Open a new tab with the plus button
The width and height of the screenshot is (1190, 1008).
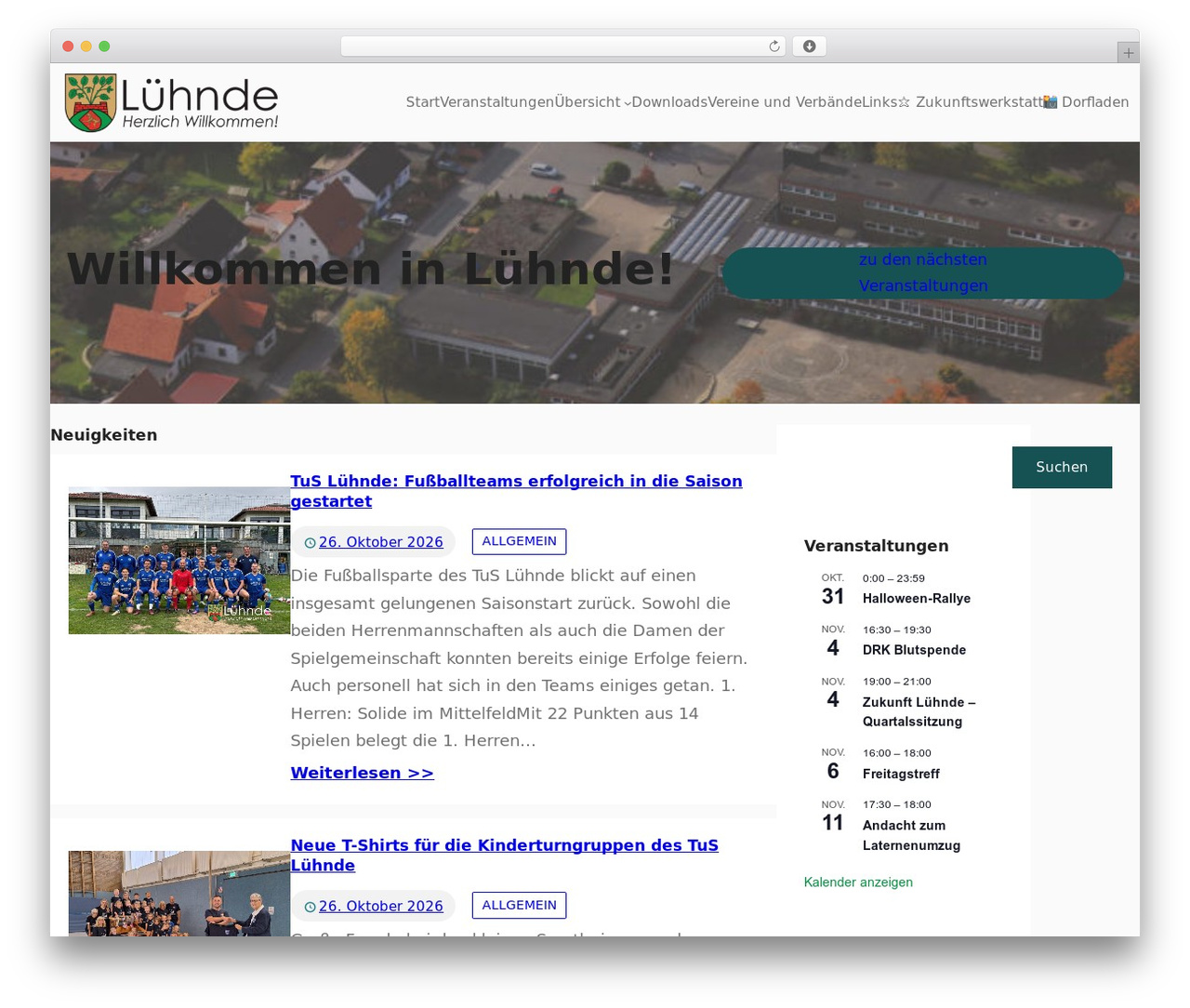1128,53
